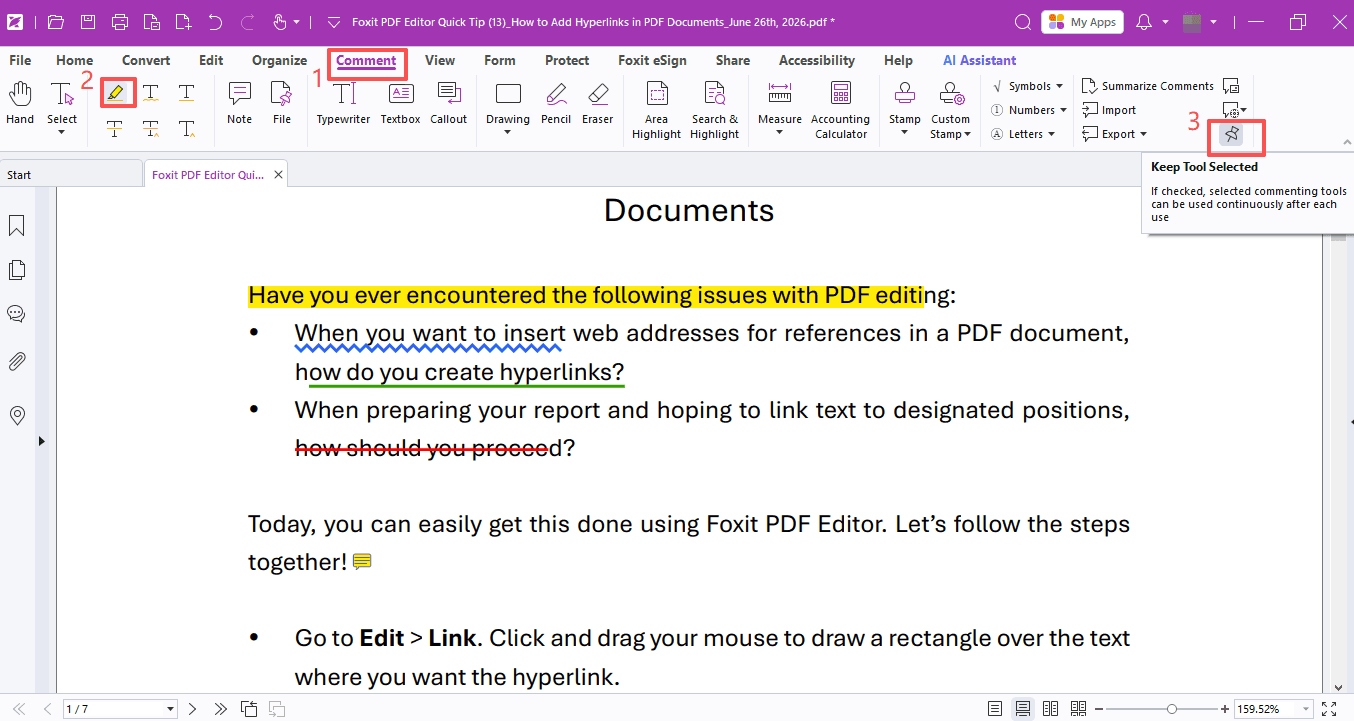Go to the next page arrow
This screenshot has height=721, width=1354.
[x=193, y=709]
